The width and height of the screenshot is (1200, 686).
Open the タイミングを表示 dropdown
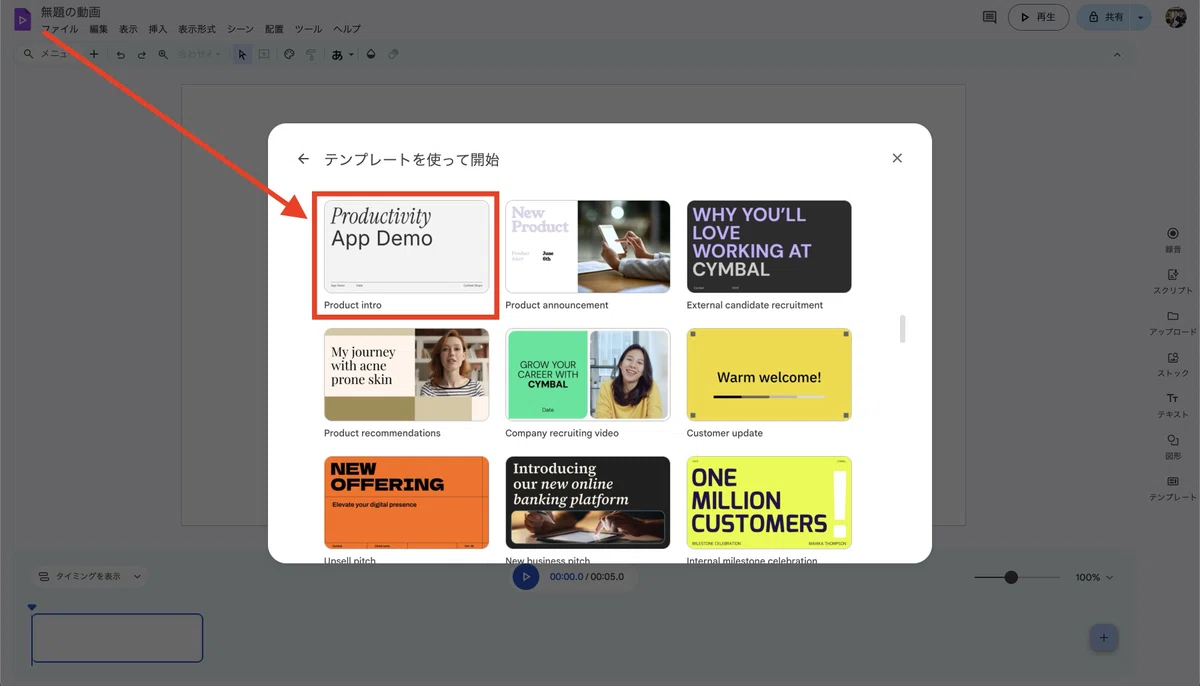[89, 576]
